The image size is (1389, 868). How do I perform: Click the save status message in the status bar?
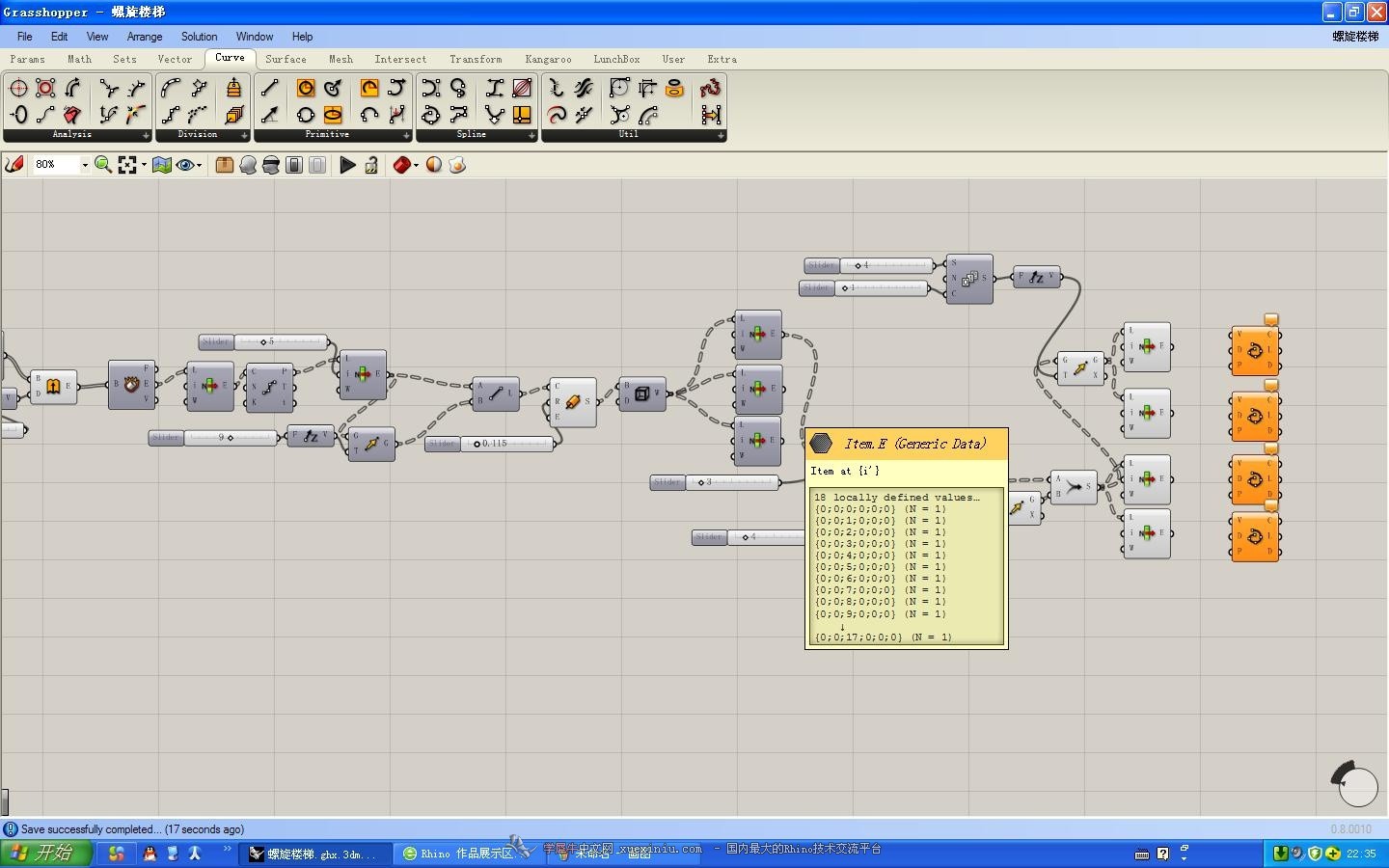(x=132, y=829)
